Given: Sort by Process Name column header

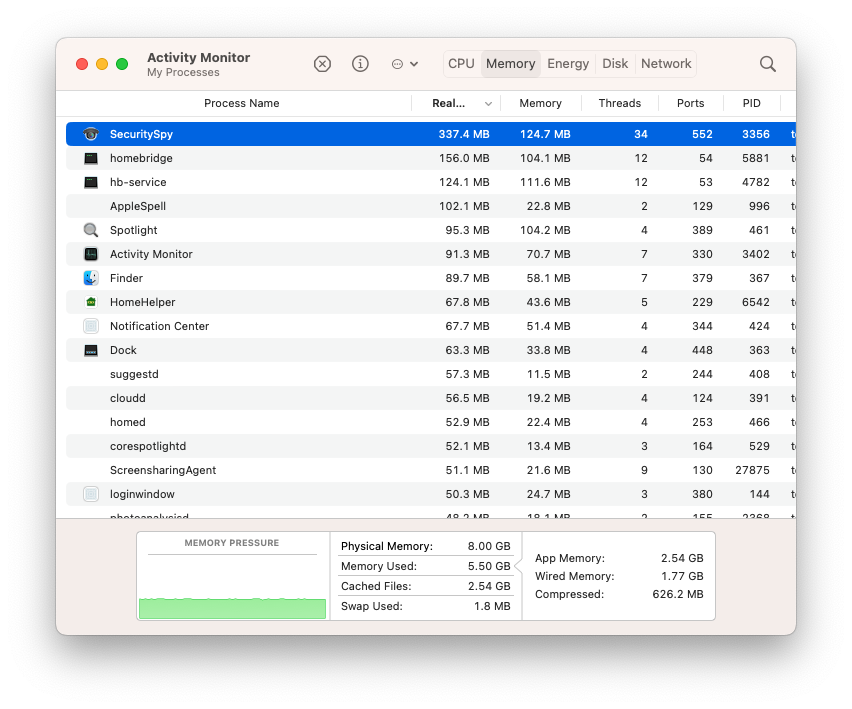Looking at the screenshot, I should [241, 103].
